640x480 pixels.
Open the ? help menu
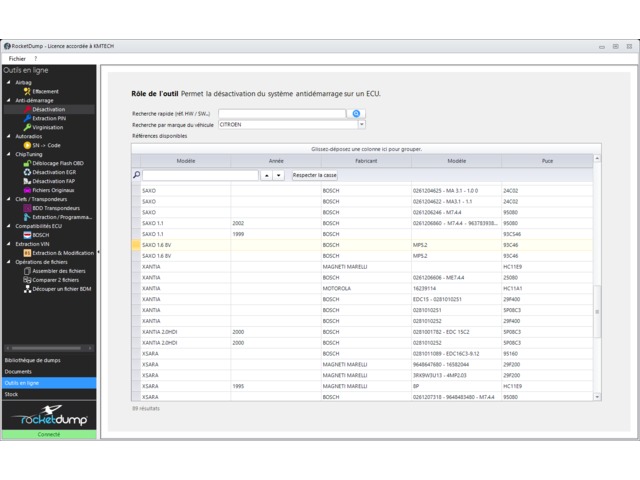[x=36, y=59]
